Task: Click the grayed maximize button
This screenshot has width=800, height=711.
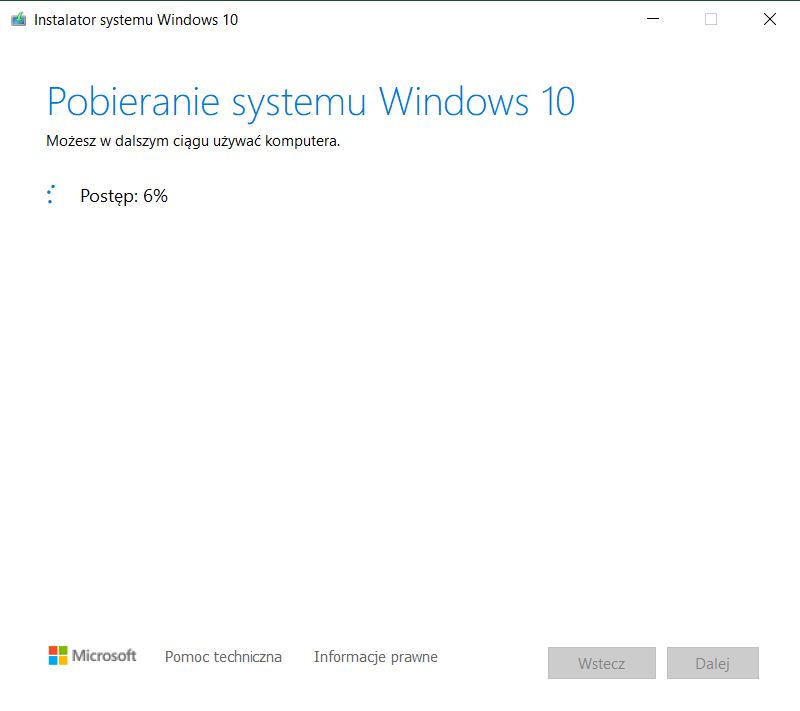Action: [710, 18]
